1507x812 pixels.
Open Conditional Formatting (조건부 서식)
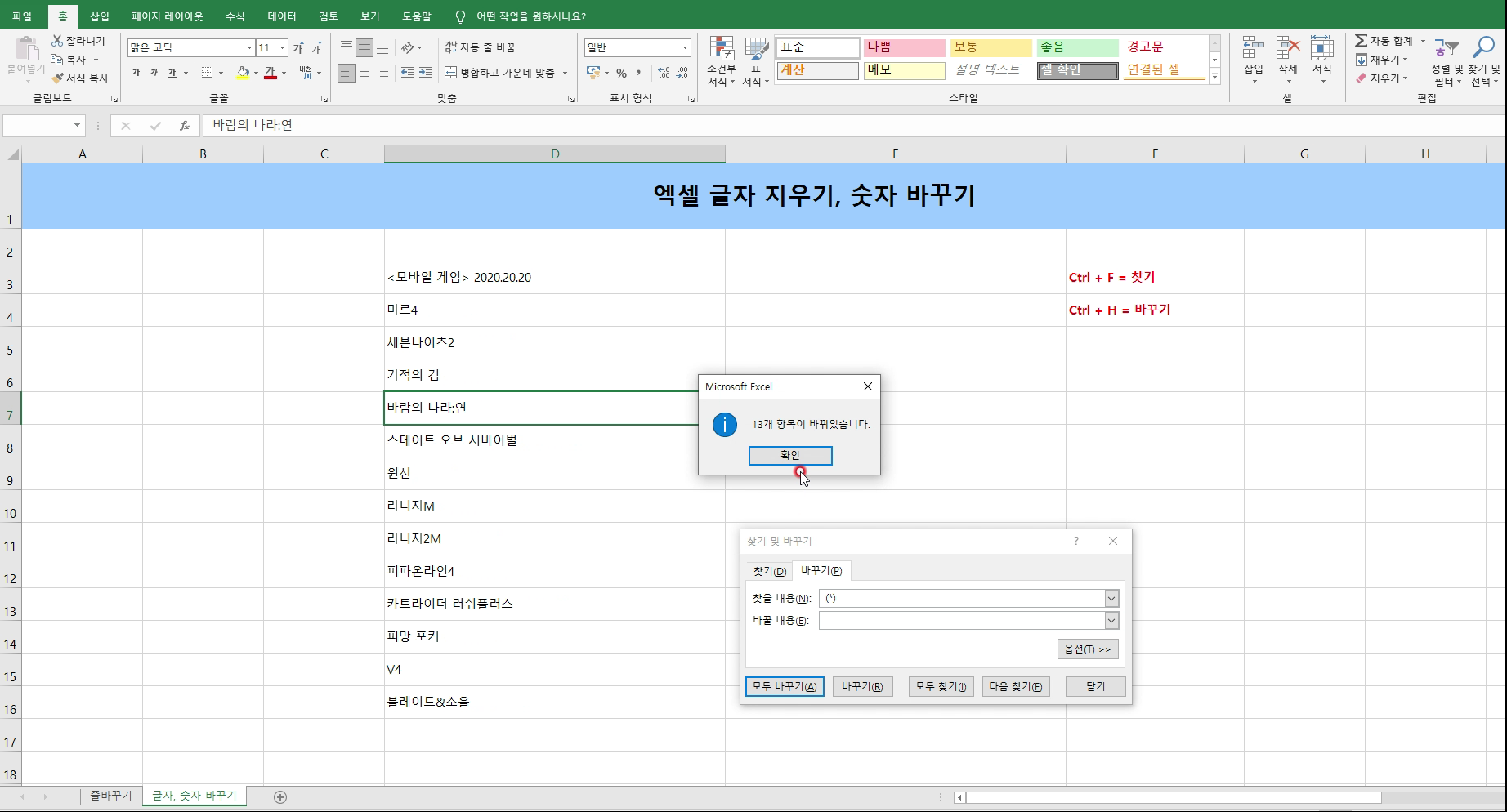721,62
